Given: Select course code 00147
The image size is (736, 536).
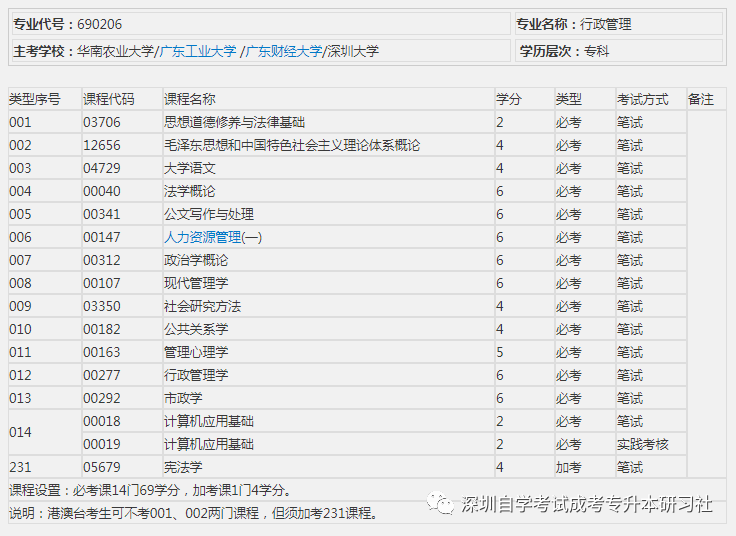Looking at the screenshot, I should (x=102, y=237).
